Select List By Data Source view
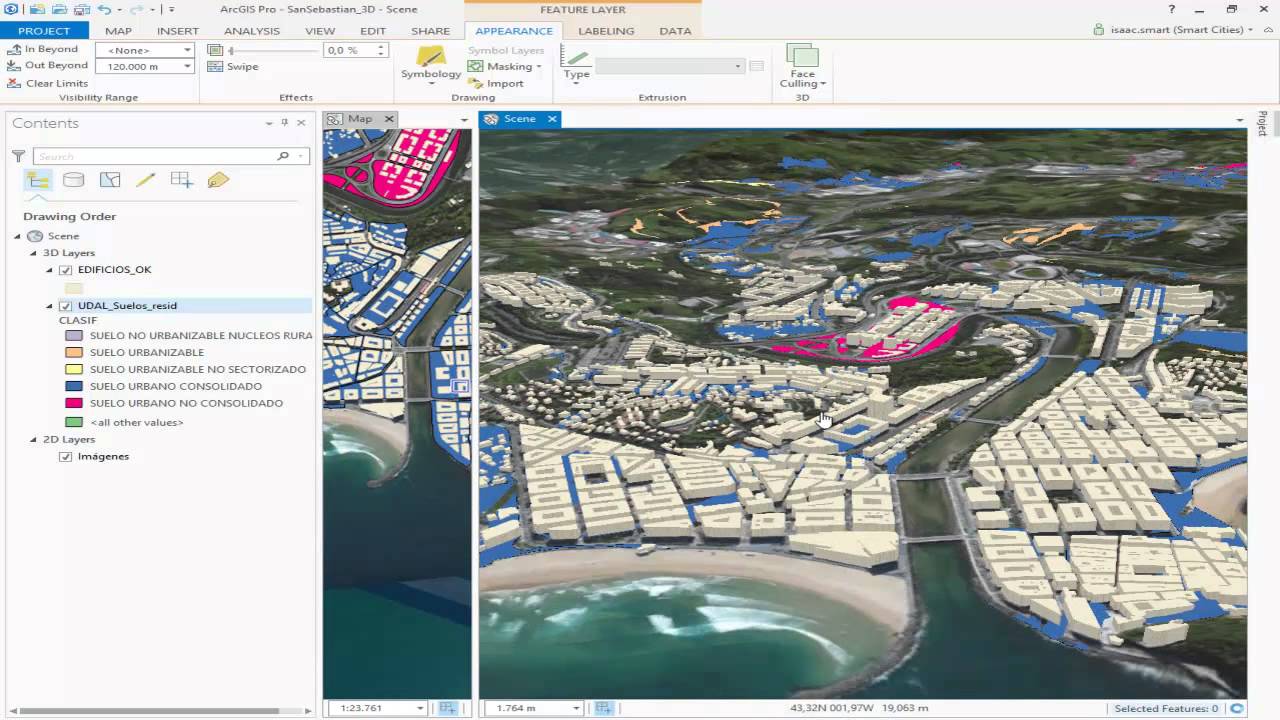Viewport: 1280px width, 720px height. click(x=73, y=180)
